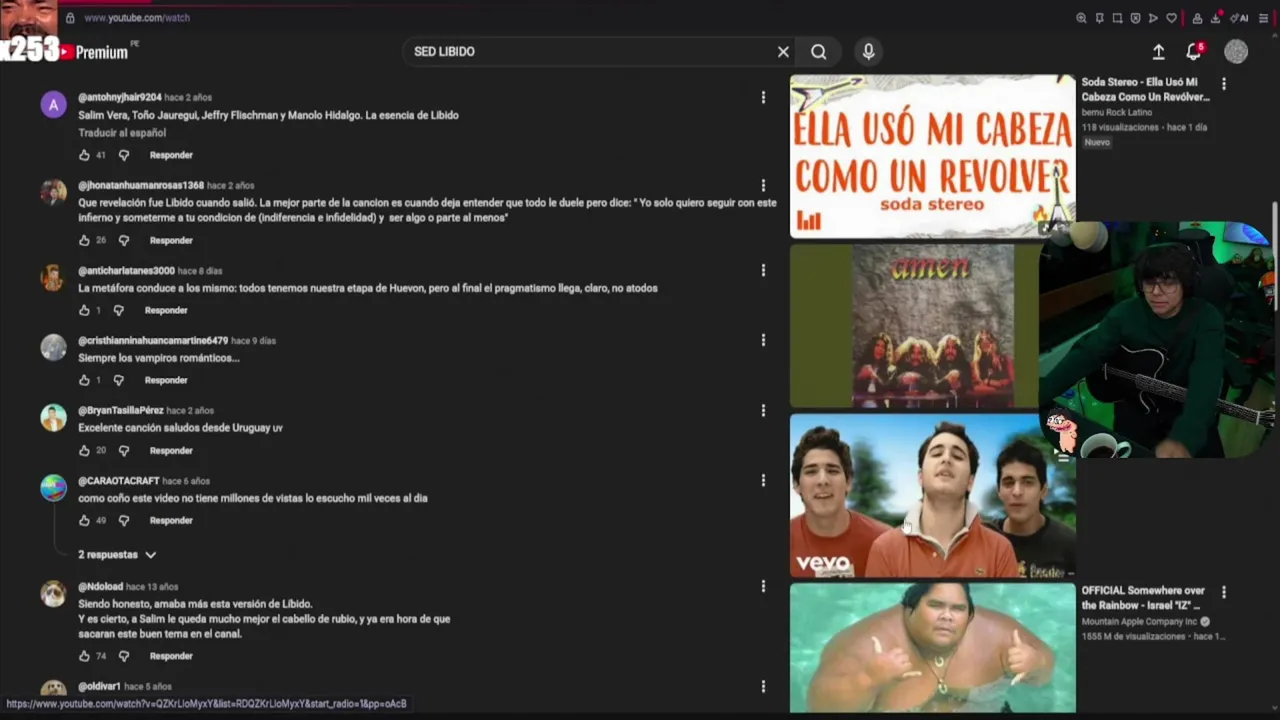Reply to @CARAOTACRAFT with Responder
The height and width of the screenshot is (720, 1280).
click(171, 520)
